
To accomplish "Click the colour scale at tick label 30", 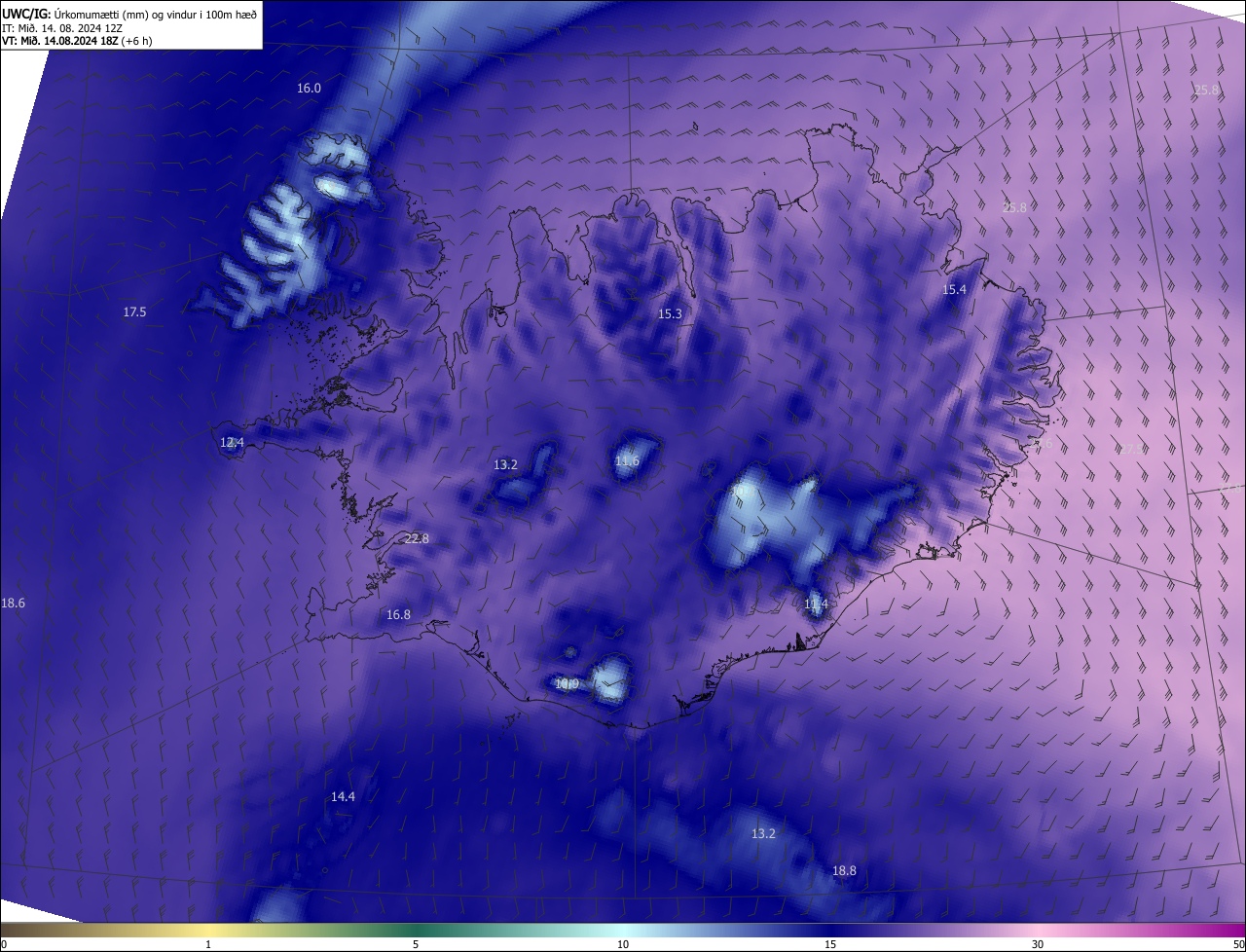I will coord(1038,944).
